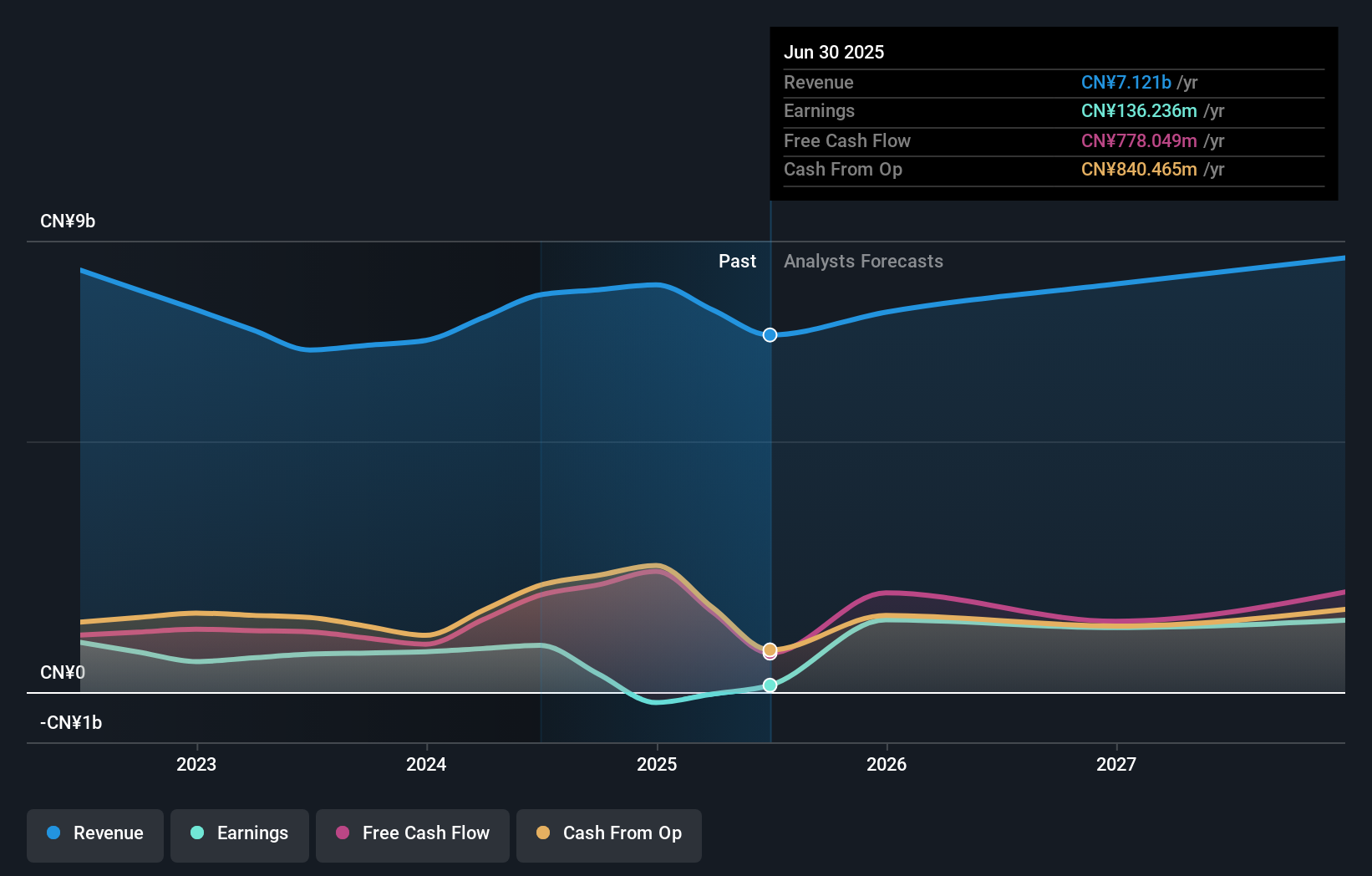This screenshot has width=1372, height=876.
Task: Click the orange Cash From Op legend dot
Action: [544, 833]
